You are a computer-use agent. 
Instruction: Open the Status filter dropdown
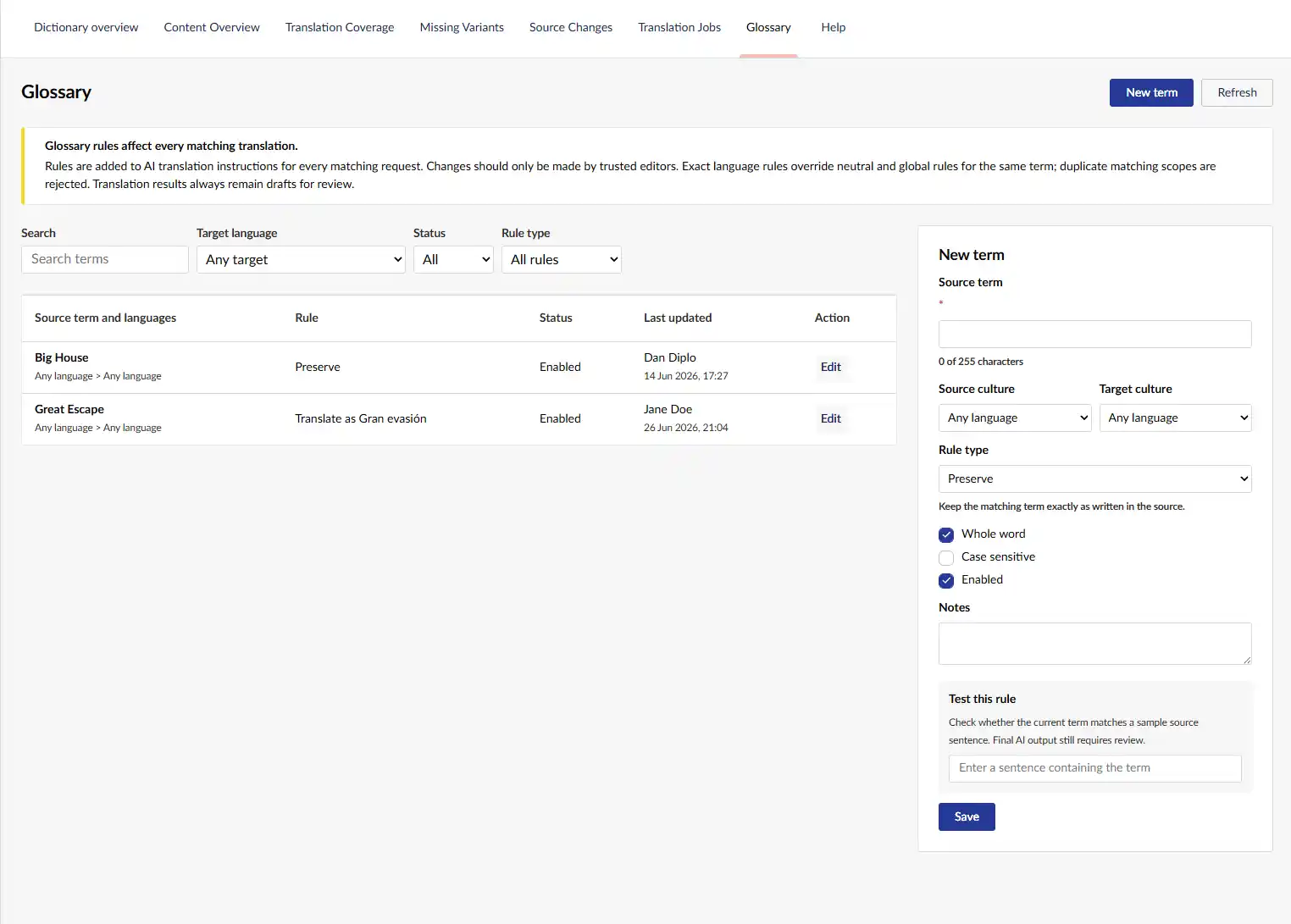click(453, 259)
